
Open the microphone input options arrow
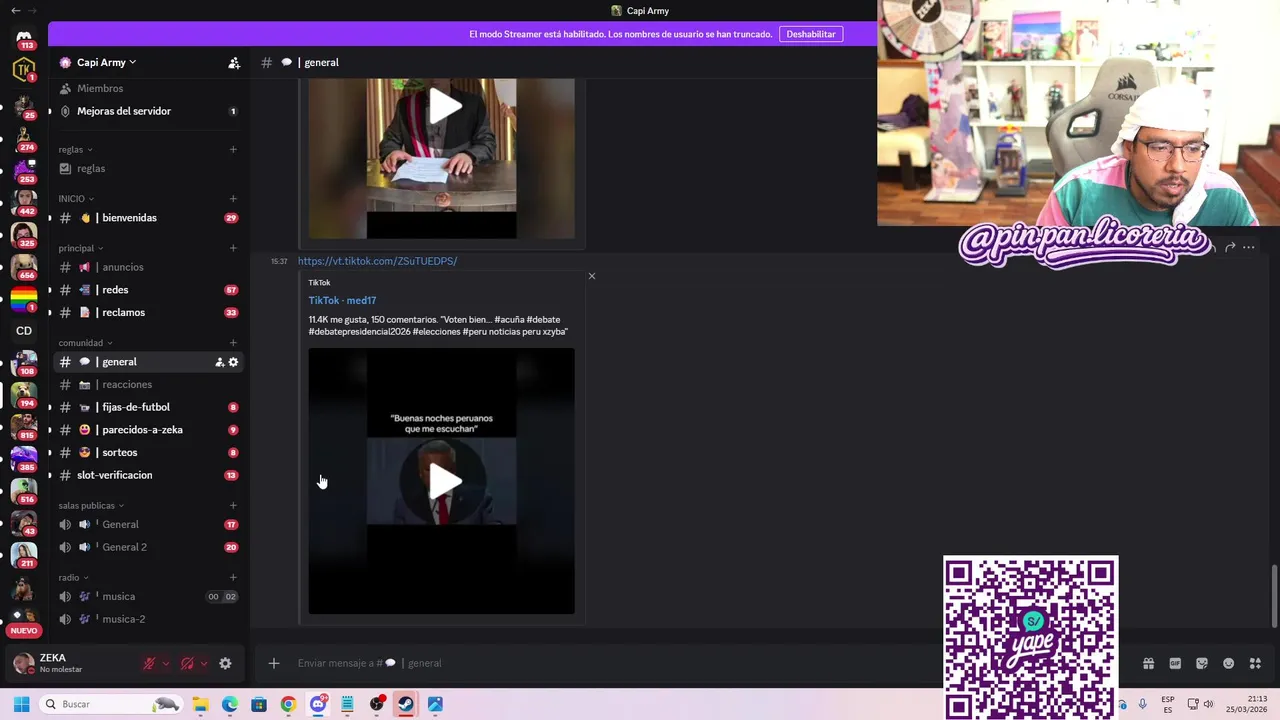click(x=166, y=663)
